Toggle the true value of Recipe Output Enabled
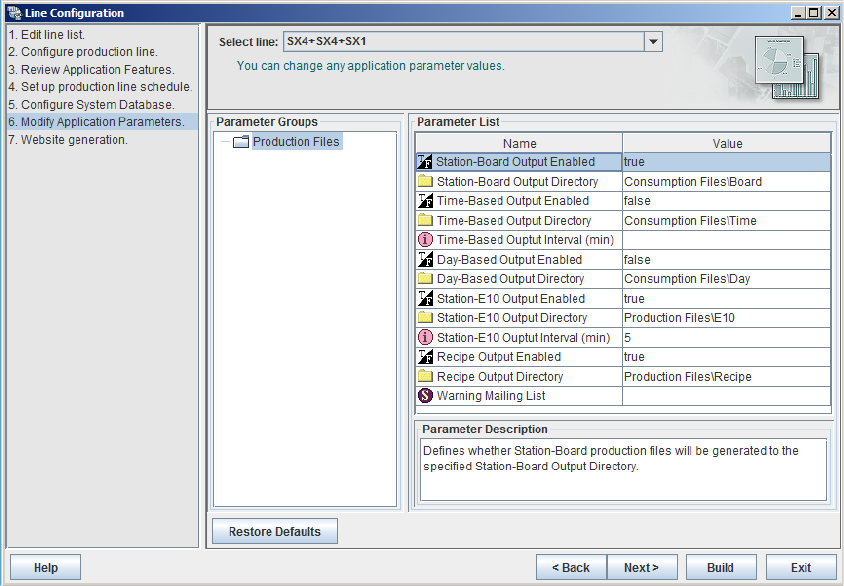This screenshot has width=844, height=586. coord(726,357)
